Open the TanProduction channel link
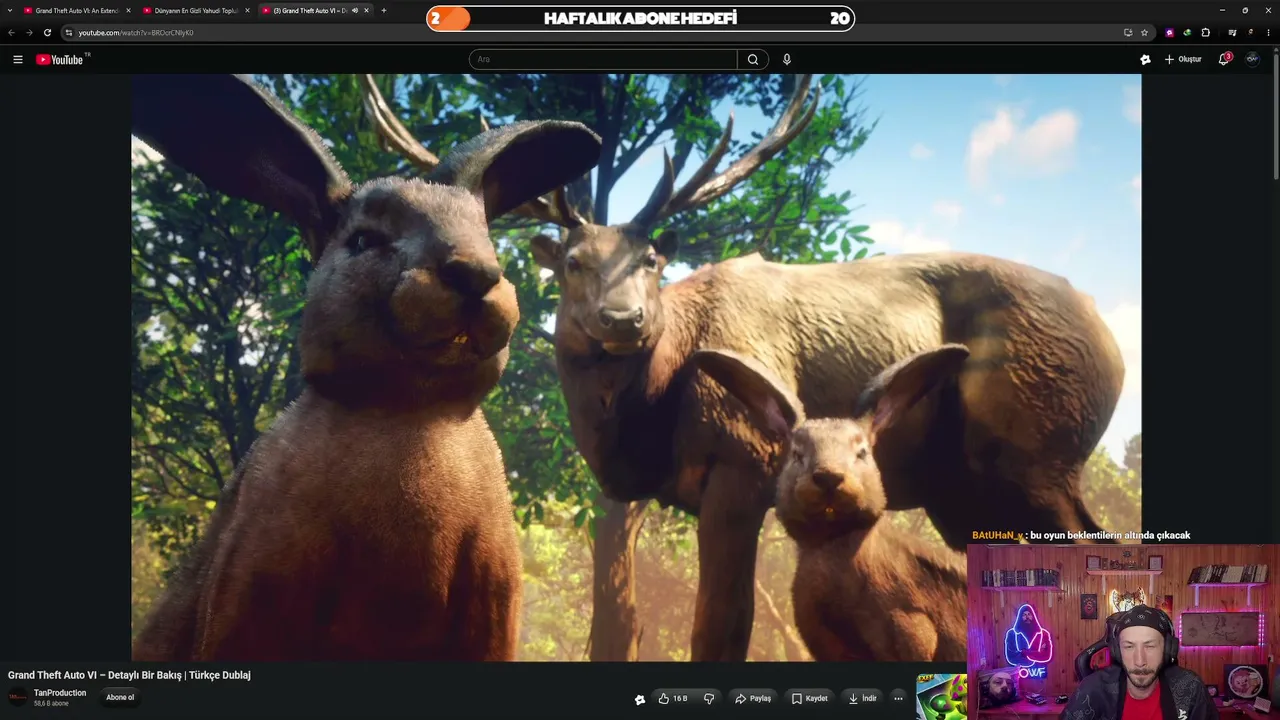Image resolution: width=1280 pixels, height=720 pixels. point(60,693)
